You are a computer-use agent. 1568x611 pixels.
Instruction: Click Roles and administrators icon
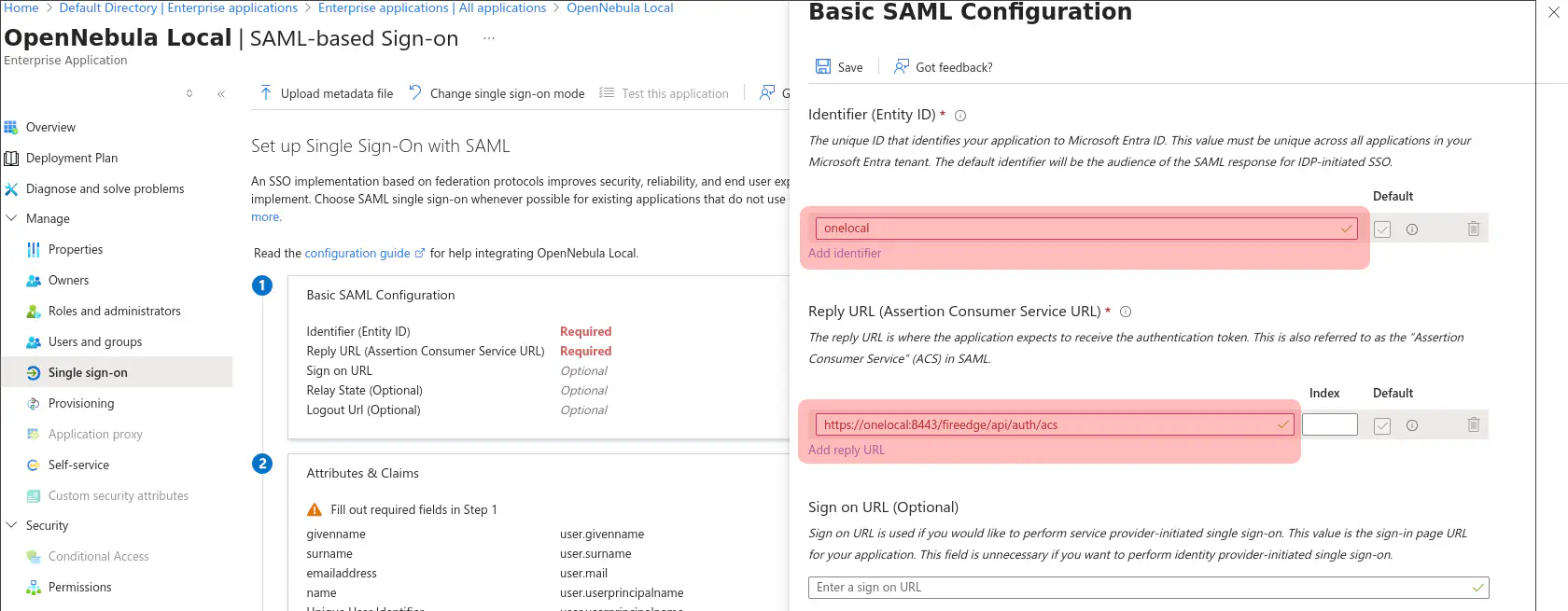click(34, 311)
